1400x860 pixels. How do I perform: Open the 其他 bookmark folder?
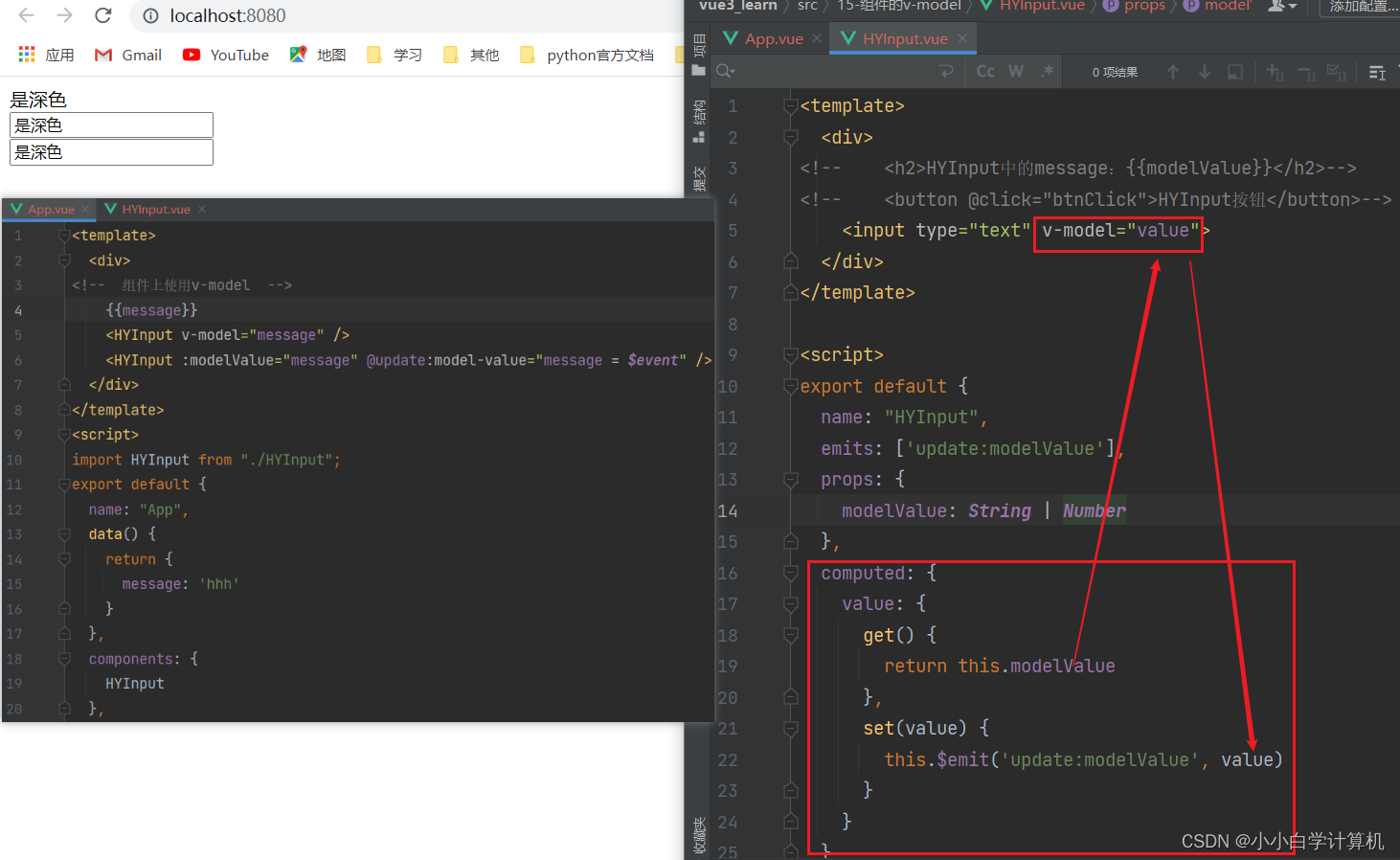point(471,55)
